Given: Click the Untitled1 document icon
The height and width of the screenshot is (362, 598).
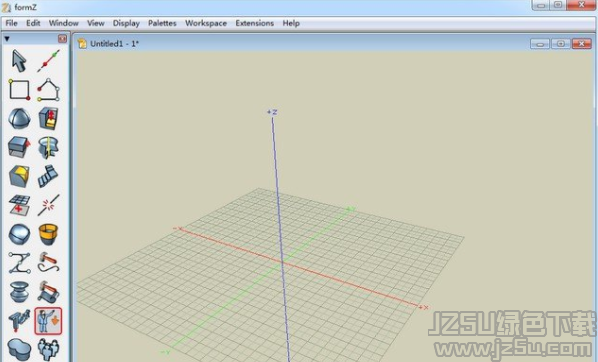Looking at the screenshot, I should [x=82, y=43].
